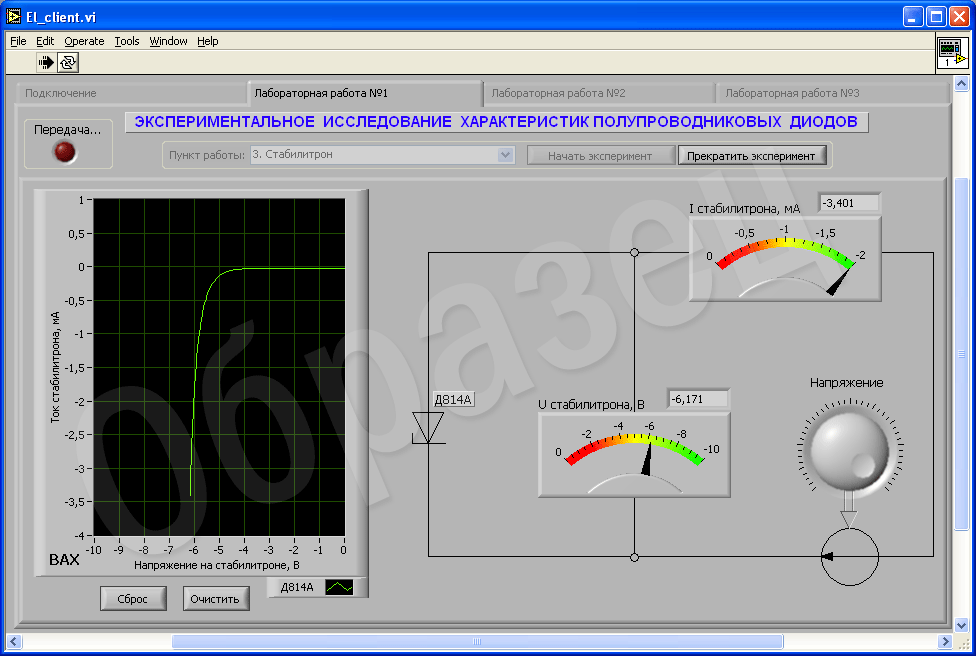Click the voltage source circle symbol
Image resolution: width=976 pixels, height=656 pixels.
tap(850, 557)
